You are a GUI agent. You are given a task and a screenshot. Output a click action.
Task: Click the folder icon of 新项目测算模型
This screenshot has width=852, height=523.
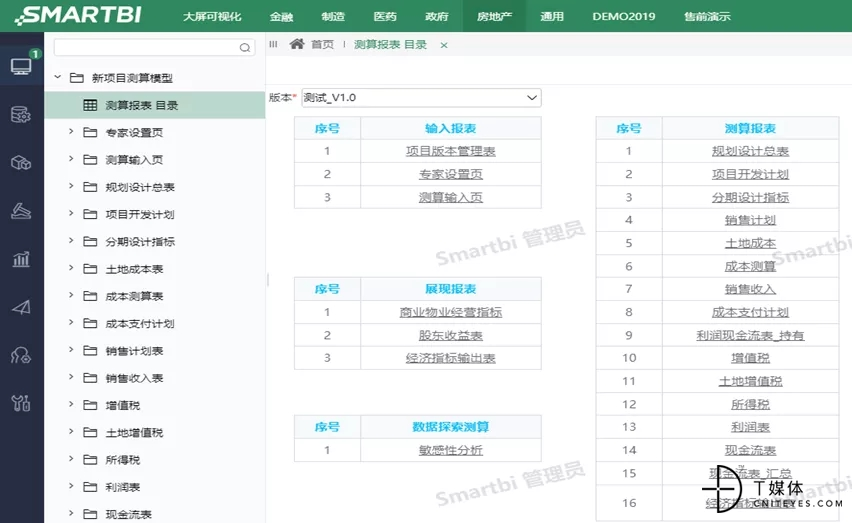pos(77,78)
